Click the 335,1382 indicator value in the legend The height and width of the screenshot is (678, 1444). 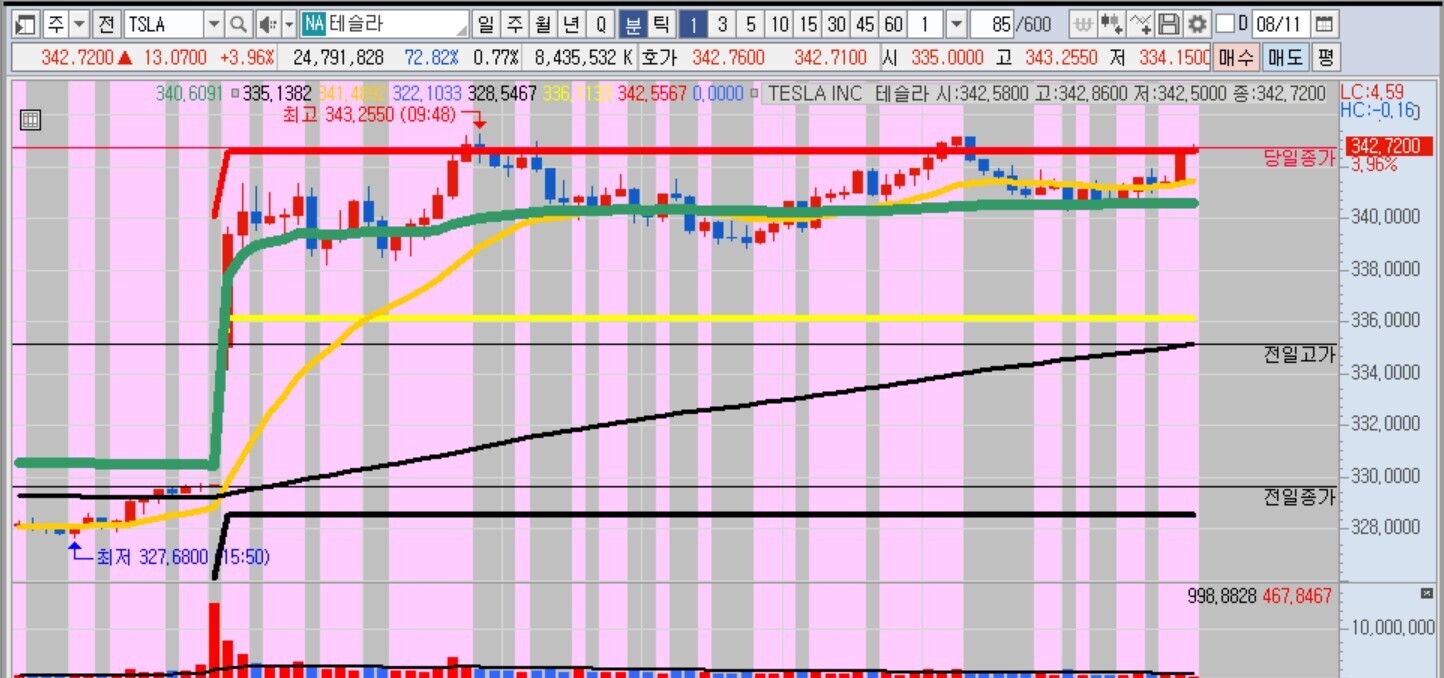278,94
